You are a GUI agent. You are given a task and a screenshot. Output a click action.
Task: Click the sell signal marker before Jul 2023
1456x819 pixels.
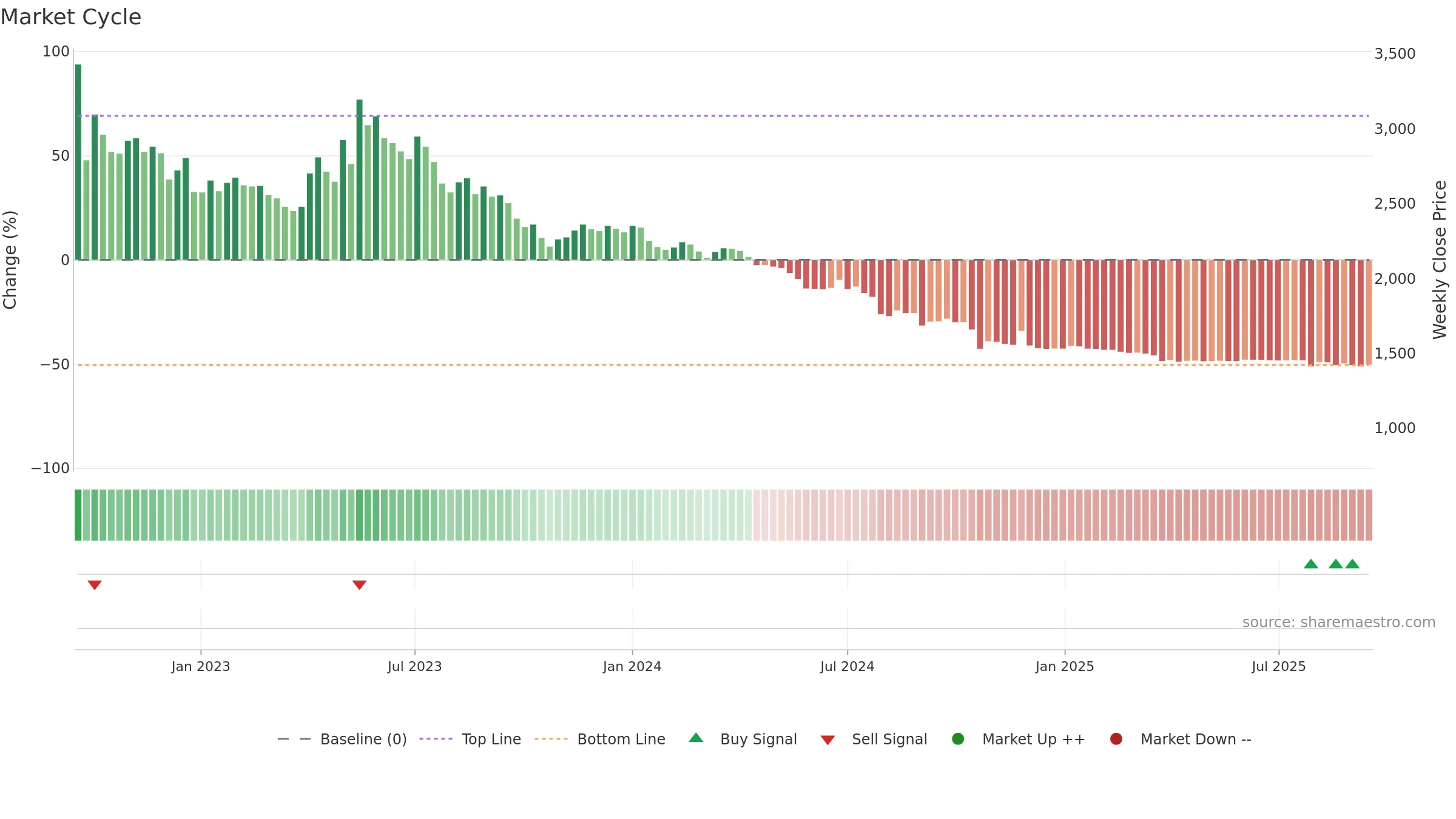tap(359, 585)
